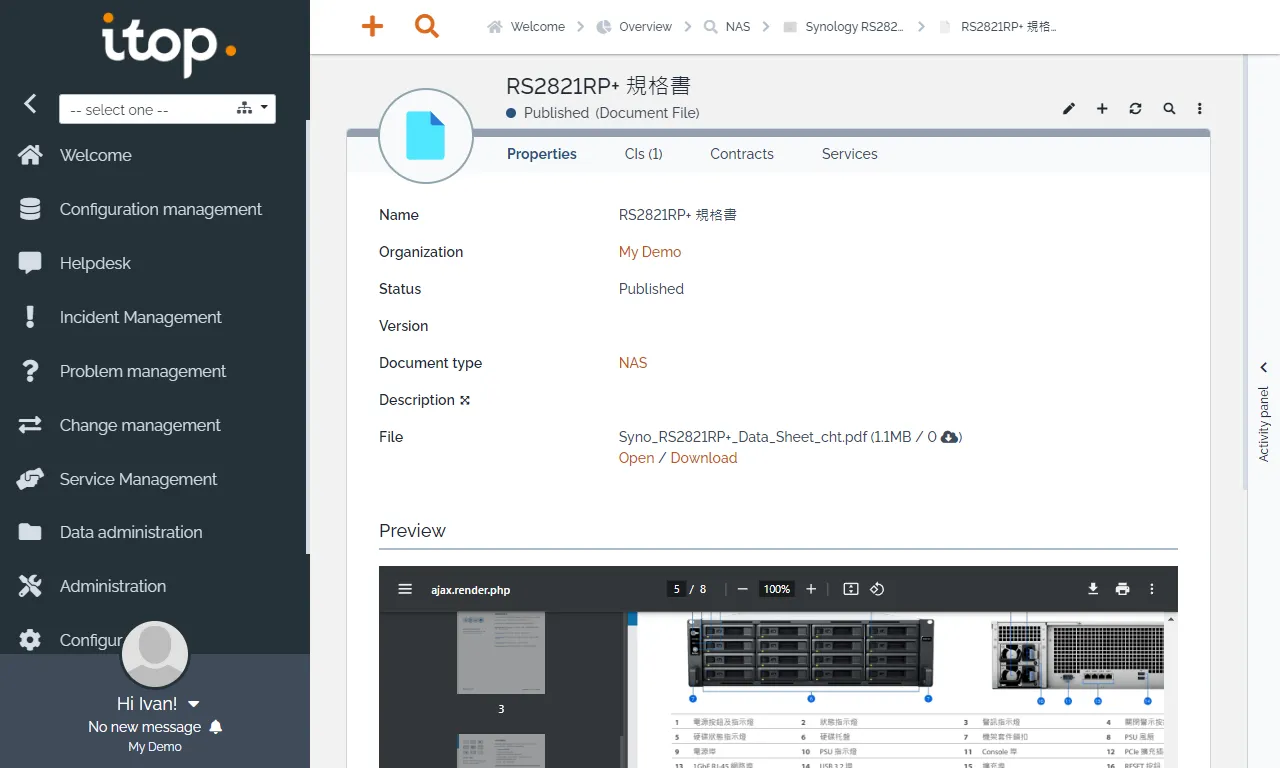Click the plus new object icon in the header

coord(1102,108)
